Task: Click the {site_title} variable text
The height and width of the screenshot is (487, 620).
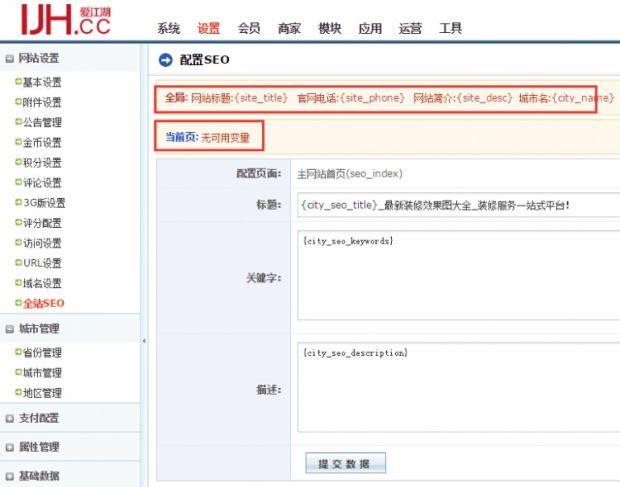Action: click(261, 98)
